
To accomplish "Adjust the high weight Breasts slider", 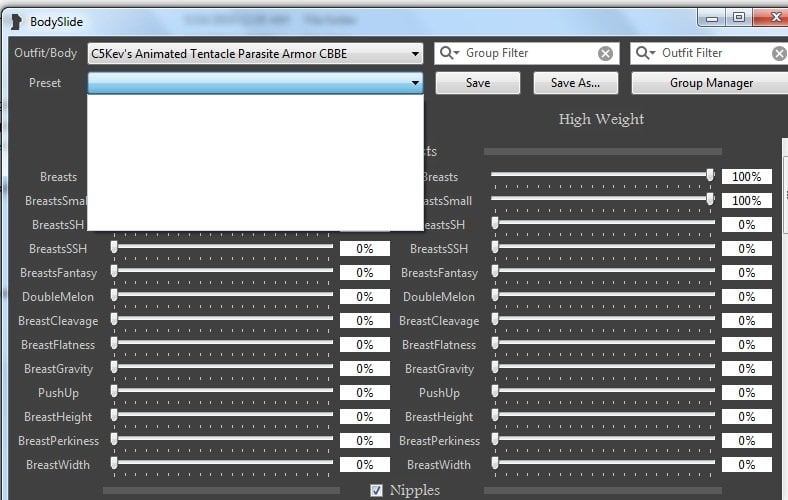I will tap(603, 175).
